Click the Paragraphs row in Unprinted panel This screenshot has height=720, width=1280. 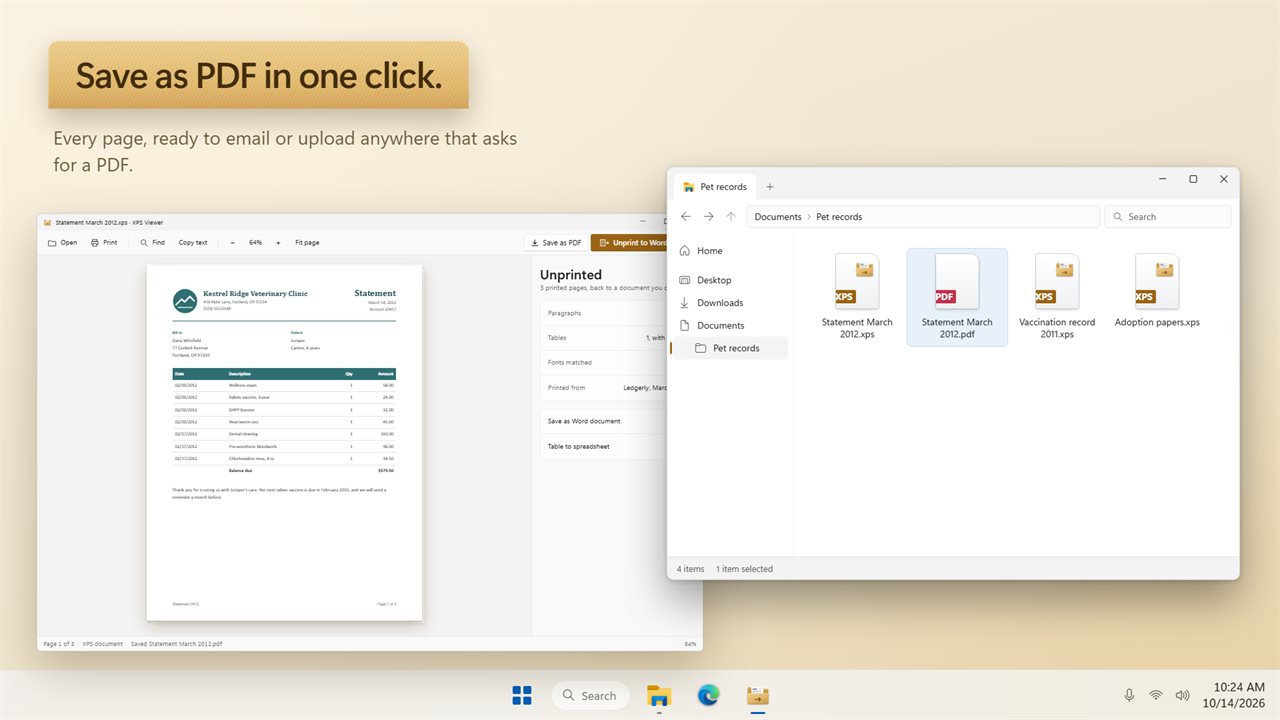(x=603, y=313)
